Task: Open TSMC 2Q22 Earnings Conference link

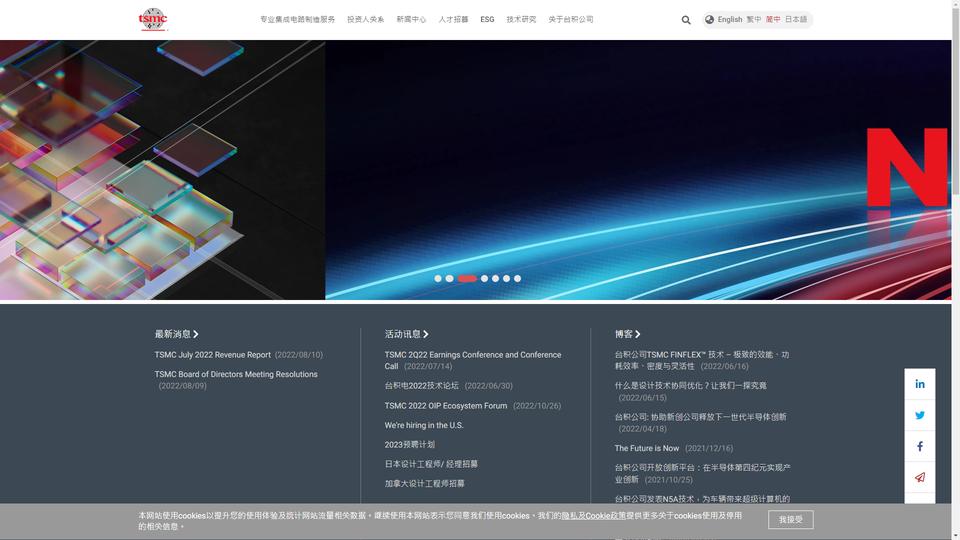Action: click(473, 360)
